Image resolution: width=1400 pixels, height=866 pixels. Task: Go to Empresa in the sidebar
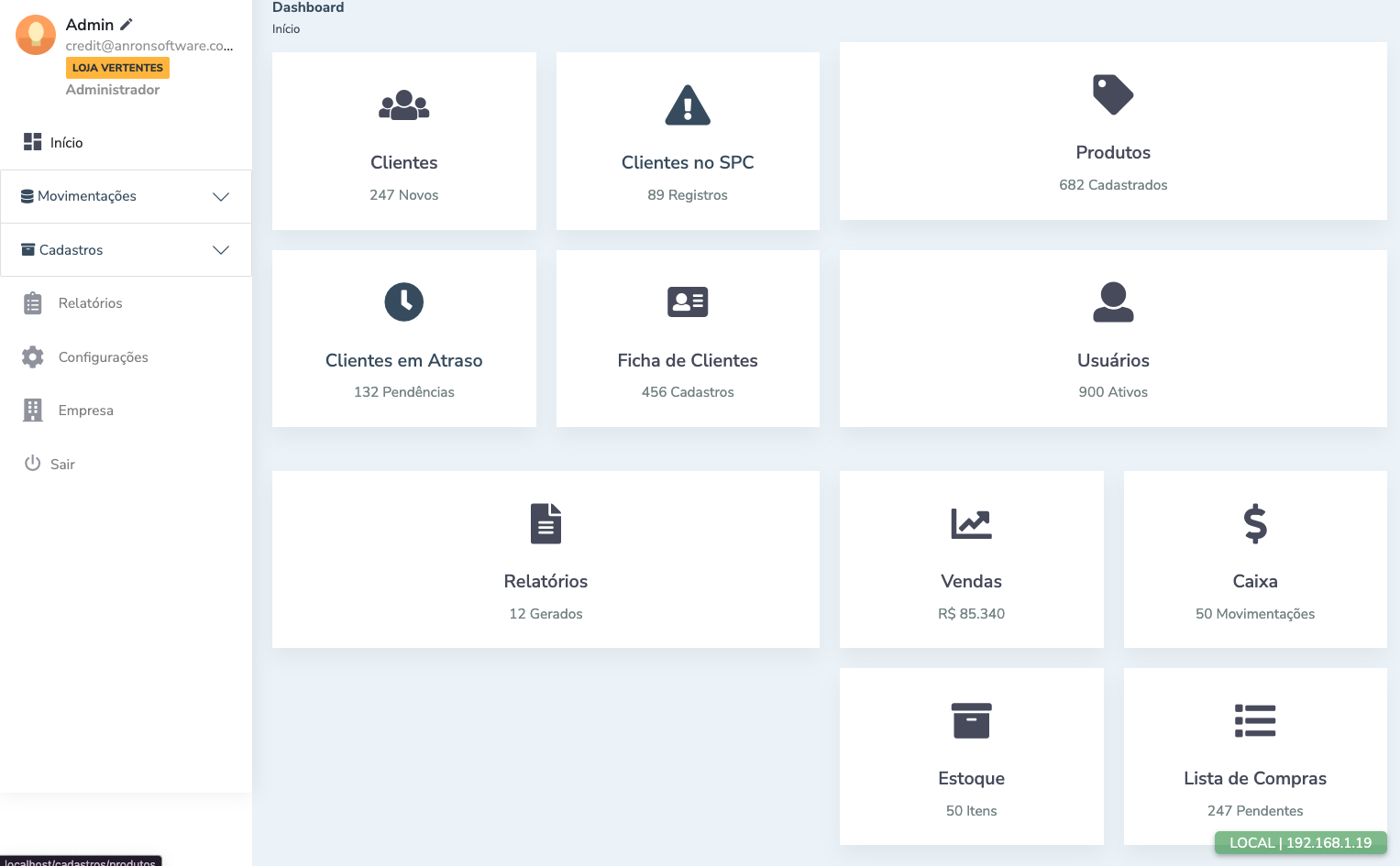click(85, 411)
